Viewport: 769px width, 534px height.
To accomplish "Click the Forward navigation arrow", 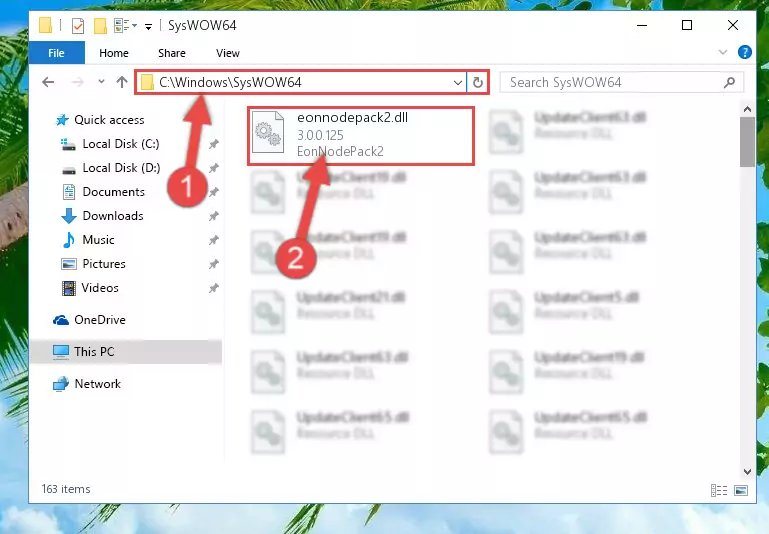I will coord(77,82).
